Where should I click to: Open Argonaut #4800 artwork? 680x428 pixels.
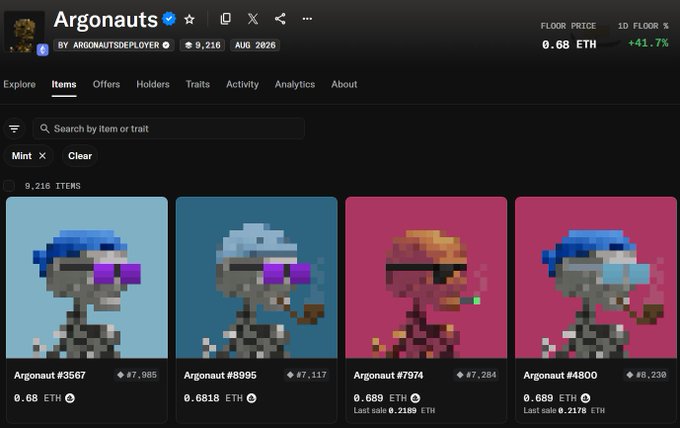(596, 278)
